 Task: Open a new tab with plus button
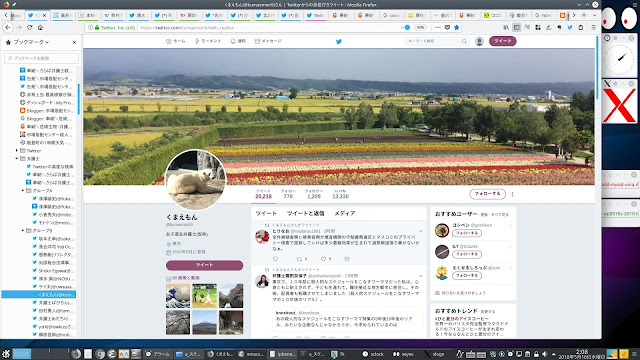tap(584, 15)
